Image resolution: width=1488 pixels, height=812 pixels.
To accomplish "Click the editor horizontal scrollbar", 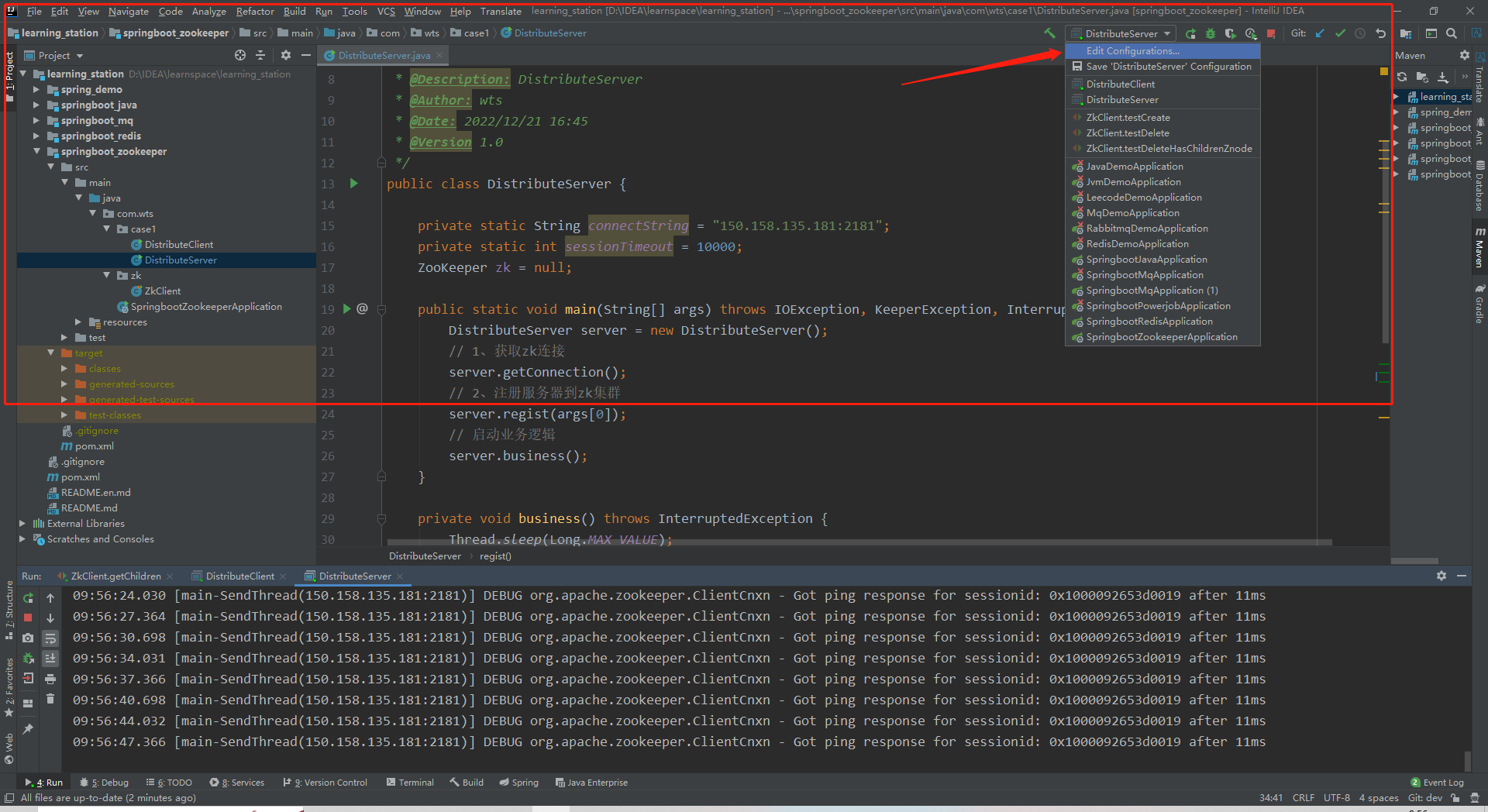I will [x=859, y=542].
